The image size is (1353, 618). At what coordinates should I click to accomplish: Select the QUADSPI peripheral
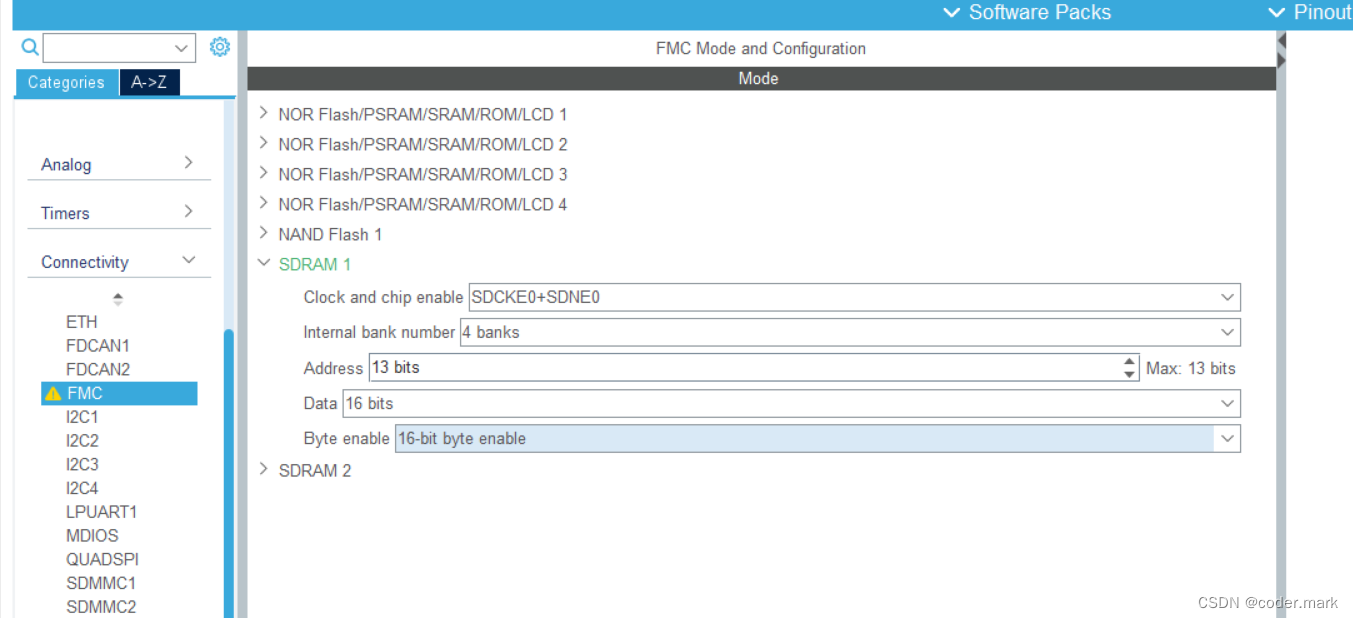pyautogui.click(x=101, y=559)
